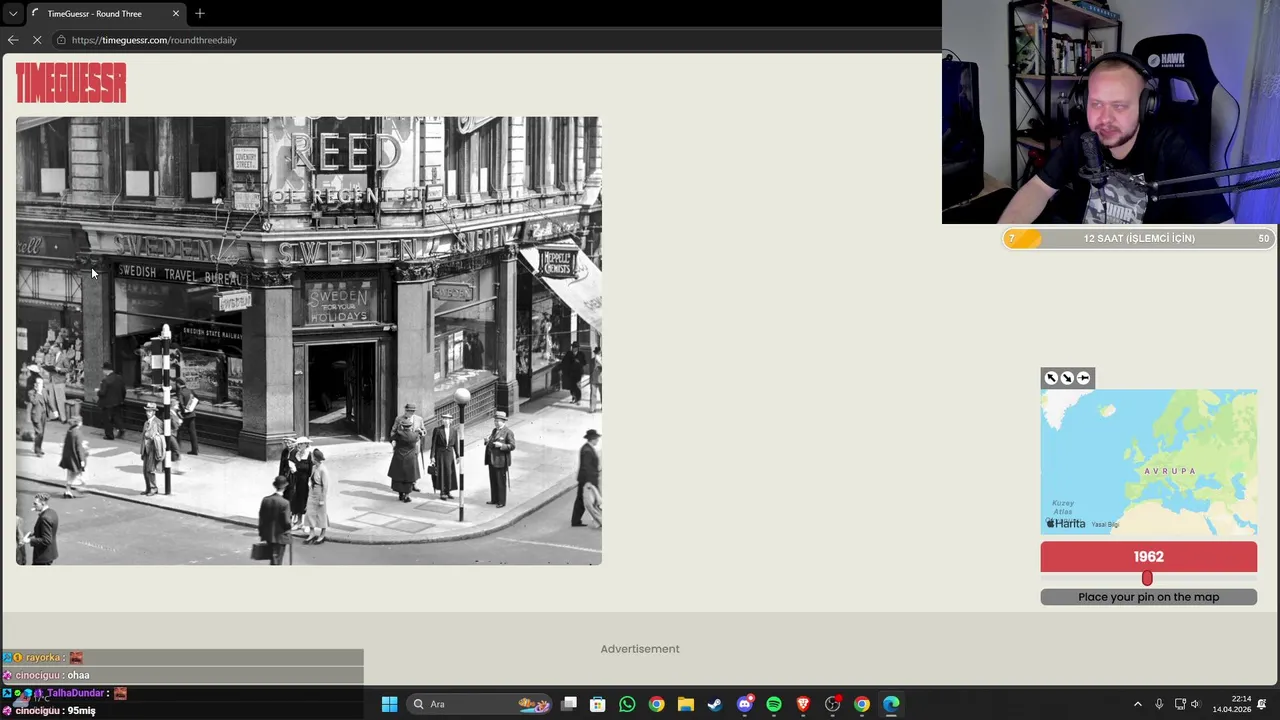Click the microphone tray icon
Image resolution: width=1280 pixels, height=720 pixels.
tap(1159, 704)
